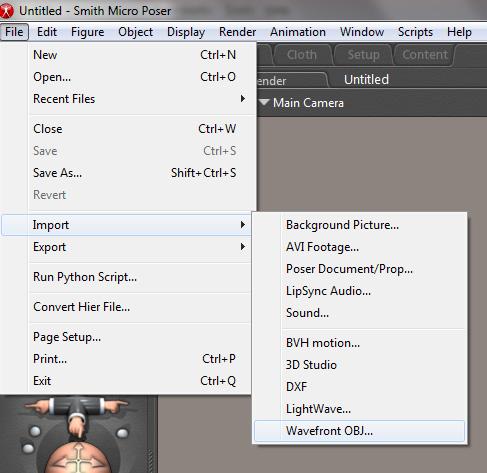Image resolution: width=487 pixels, height=473 pixels.
Task: Click the right hand camera icon
Action: point(115,406)
